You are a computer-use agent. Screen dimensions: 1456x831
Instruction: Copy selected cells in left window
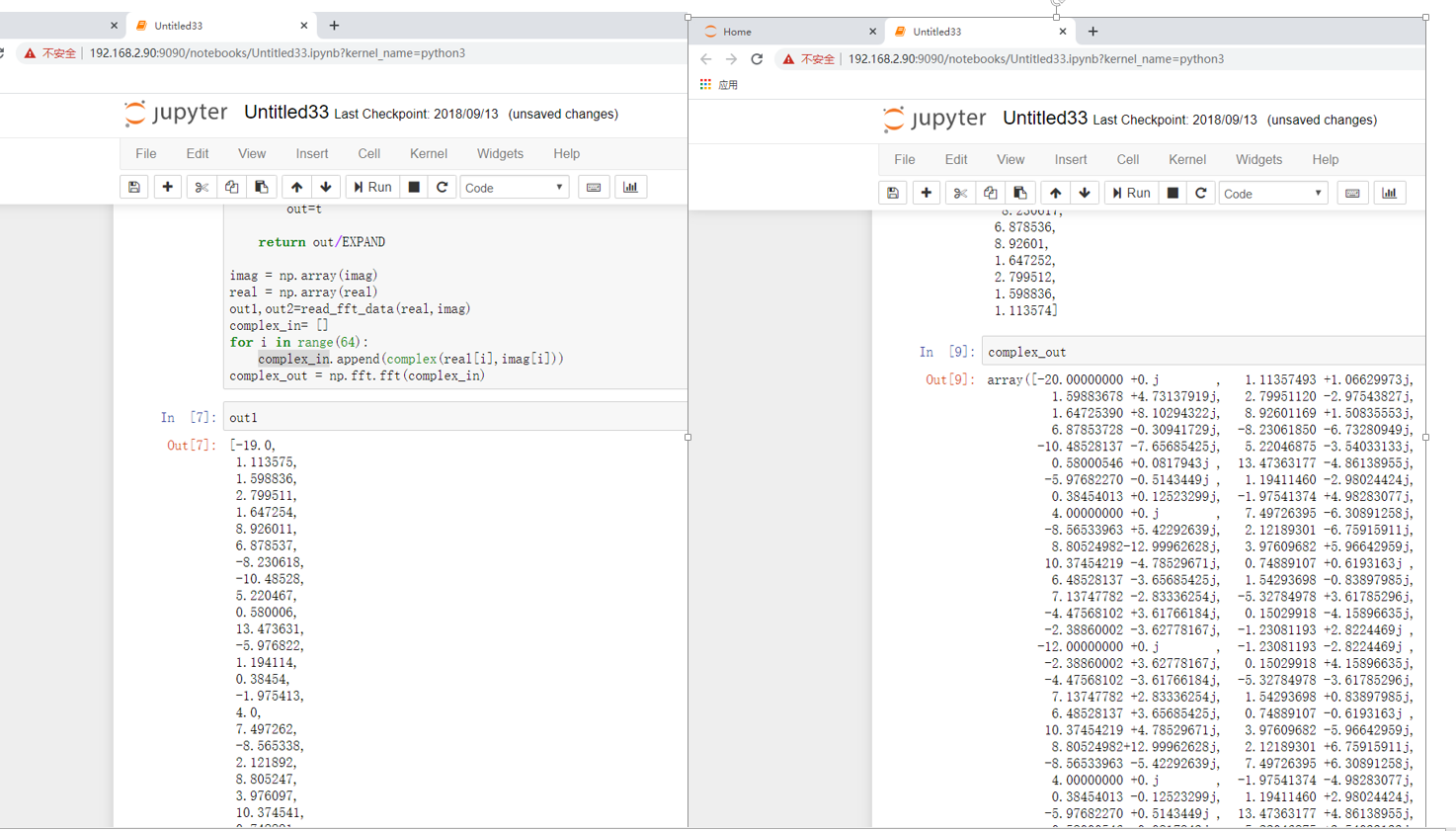232,187
